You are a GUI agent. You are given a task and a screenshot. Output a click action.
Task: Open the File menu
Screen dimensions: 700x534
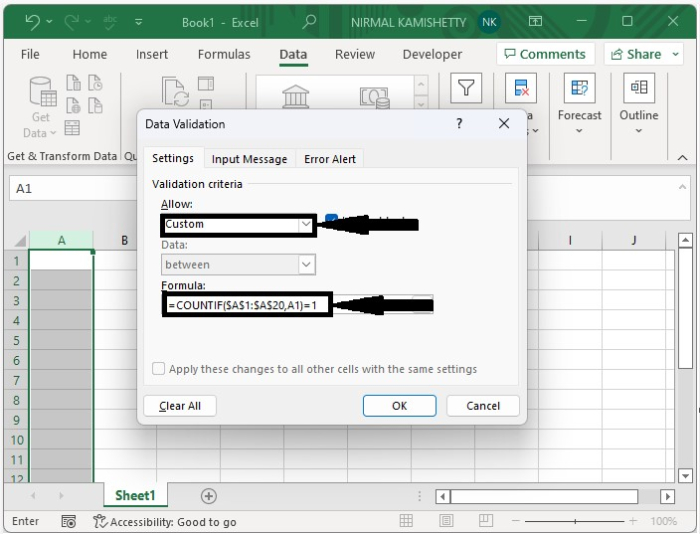(30, 54)
